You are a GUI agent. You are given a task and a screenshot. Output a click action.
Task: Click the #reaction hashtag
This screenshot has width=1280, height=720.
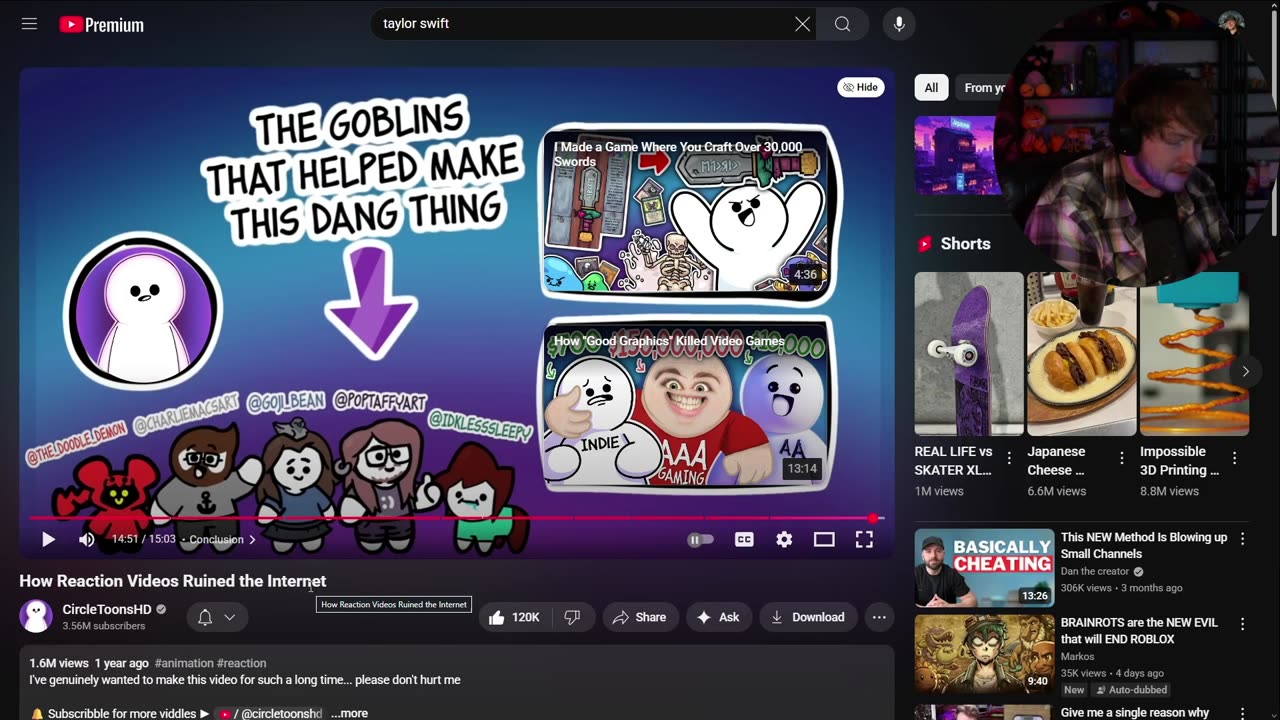click(242, 663)
